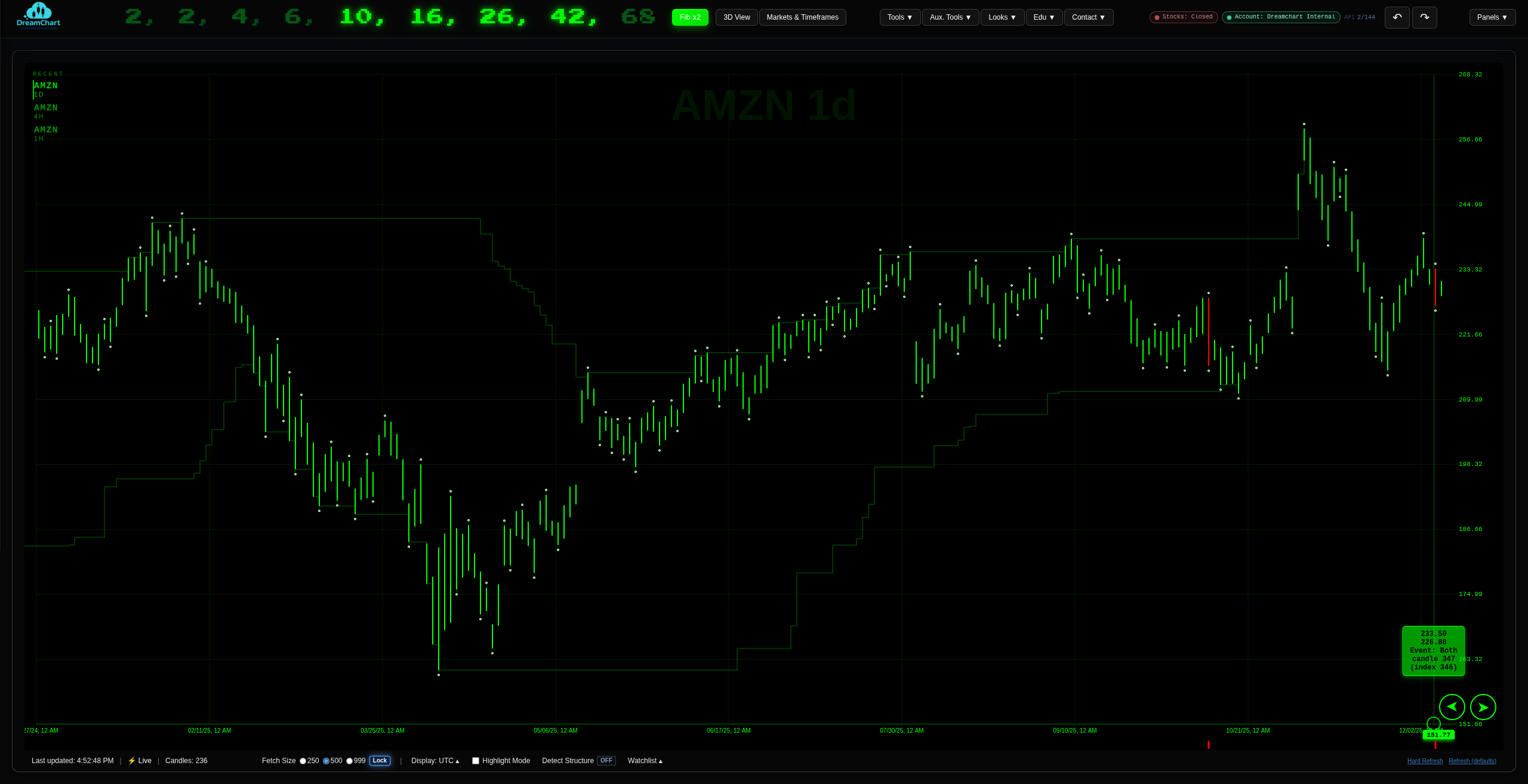
Task: Click the 151.77 price label
Action: (1438, 735)
